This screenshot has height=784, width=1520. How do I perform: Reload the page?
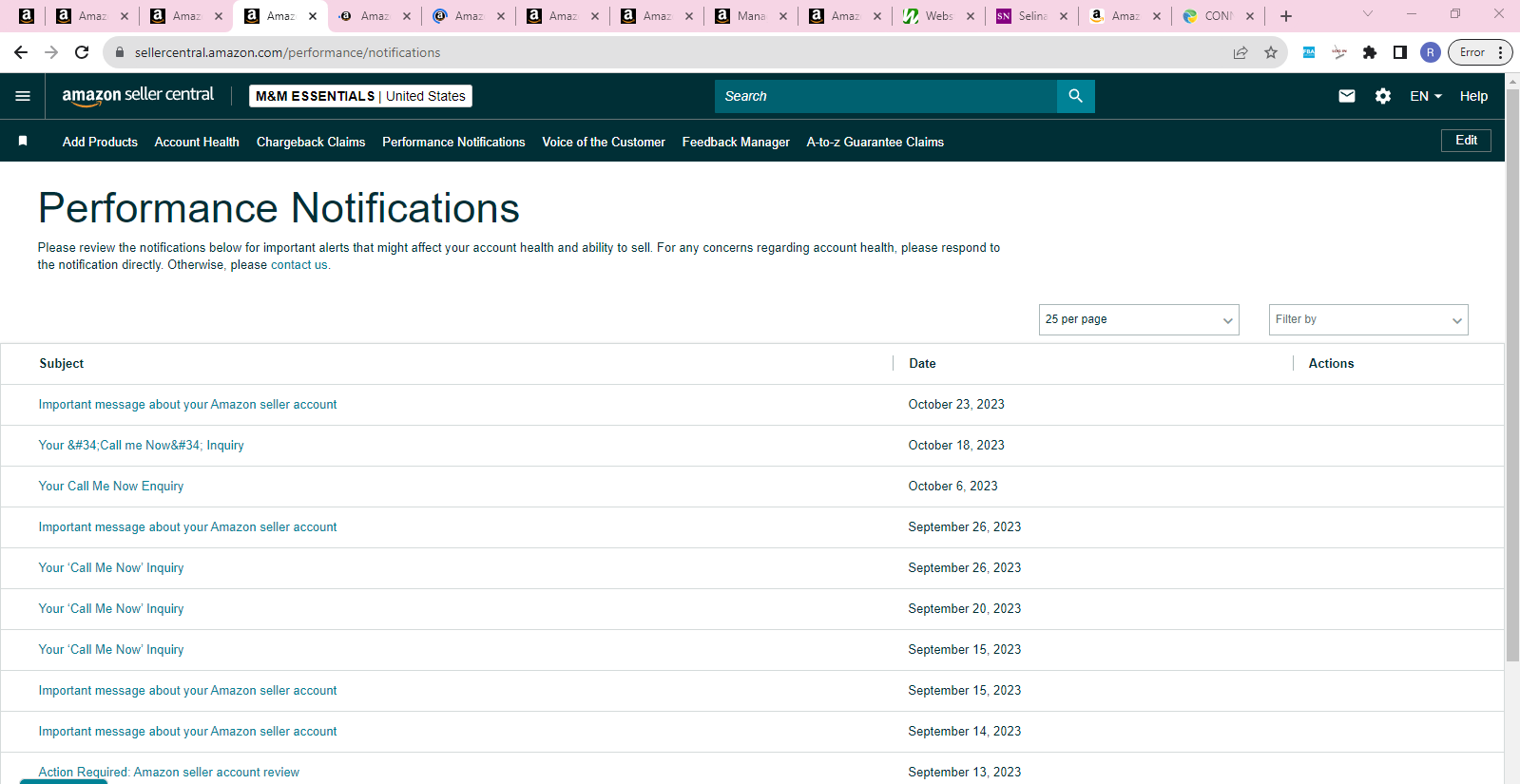pos(82,52)
